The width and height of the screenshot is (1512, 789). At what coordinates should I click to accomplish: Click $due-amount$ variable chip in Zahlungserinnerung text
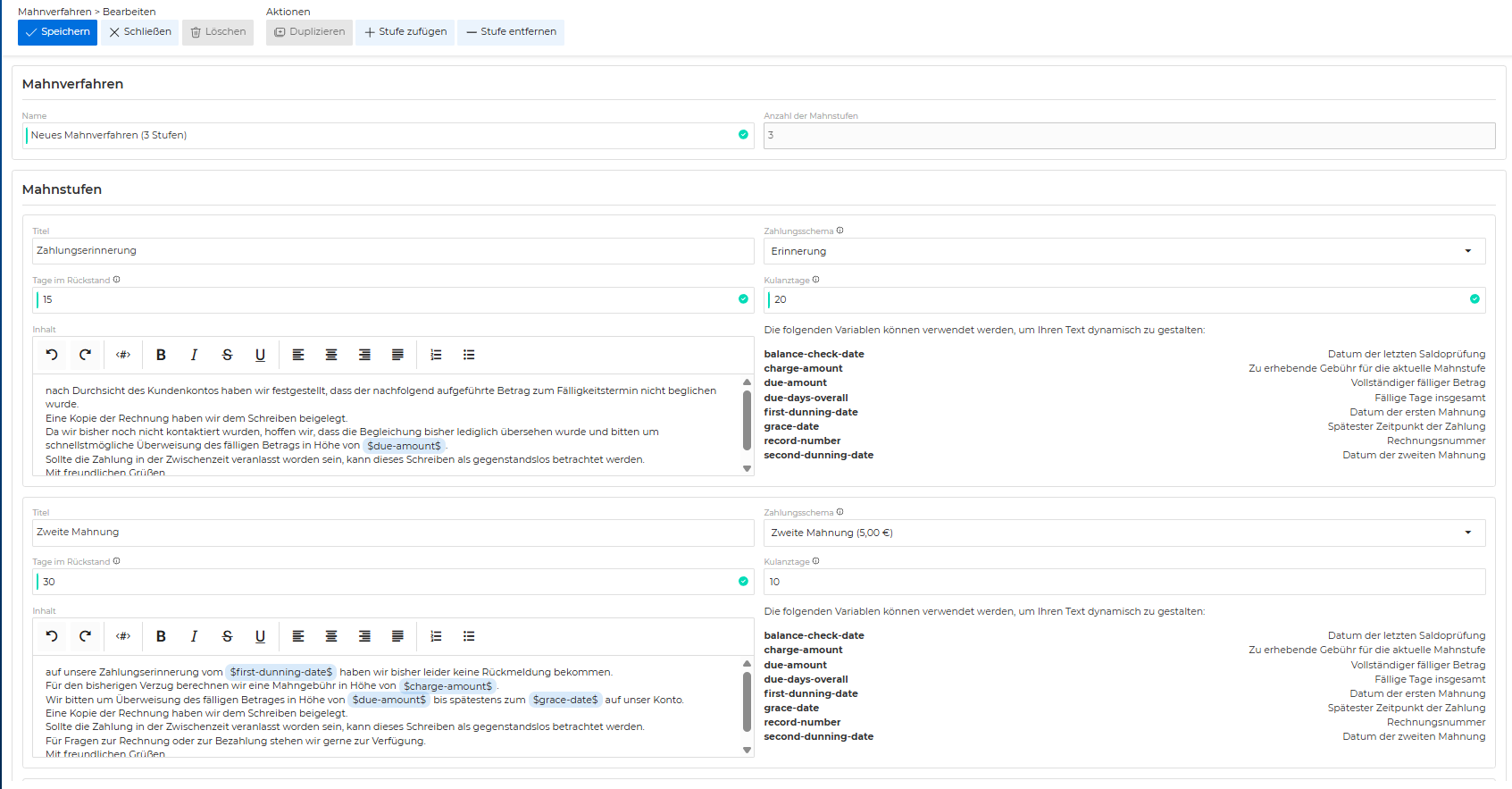tap(404, 446)
